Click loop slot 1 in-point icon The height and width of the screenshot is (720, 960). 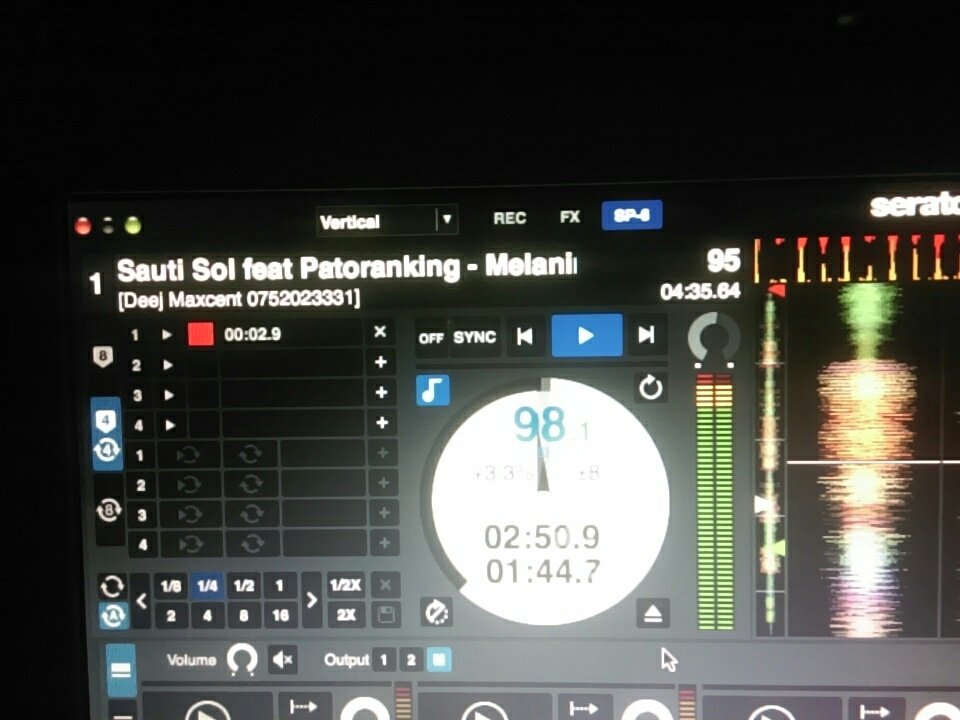pos(187,455)
